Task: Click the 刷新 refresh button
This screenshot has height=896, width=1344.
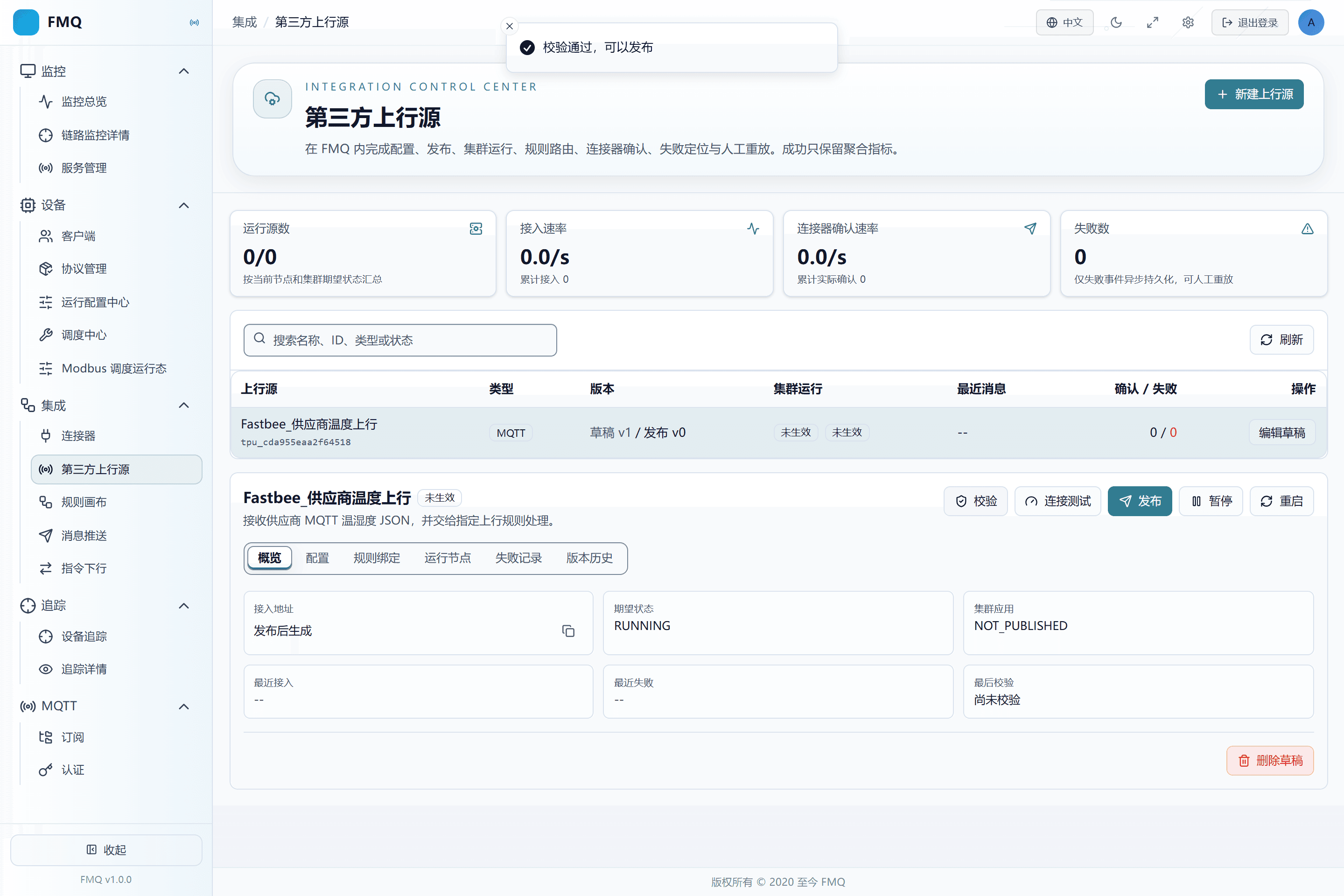Action: [1281, 340]
